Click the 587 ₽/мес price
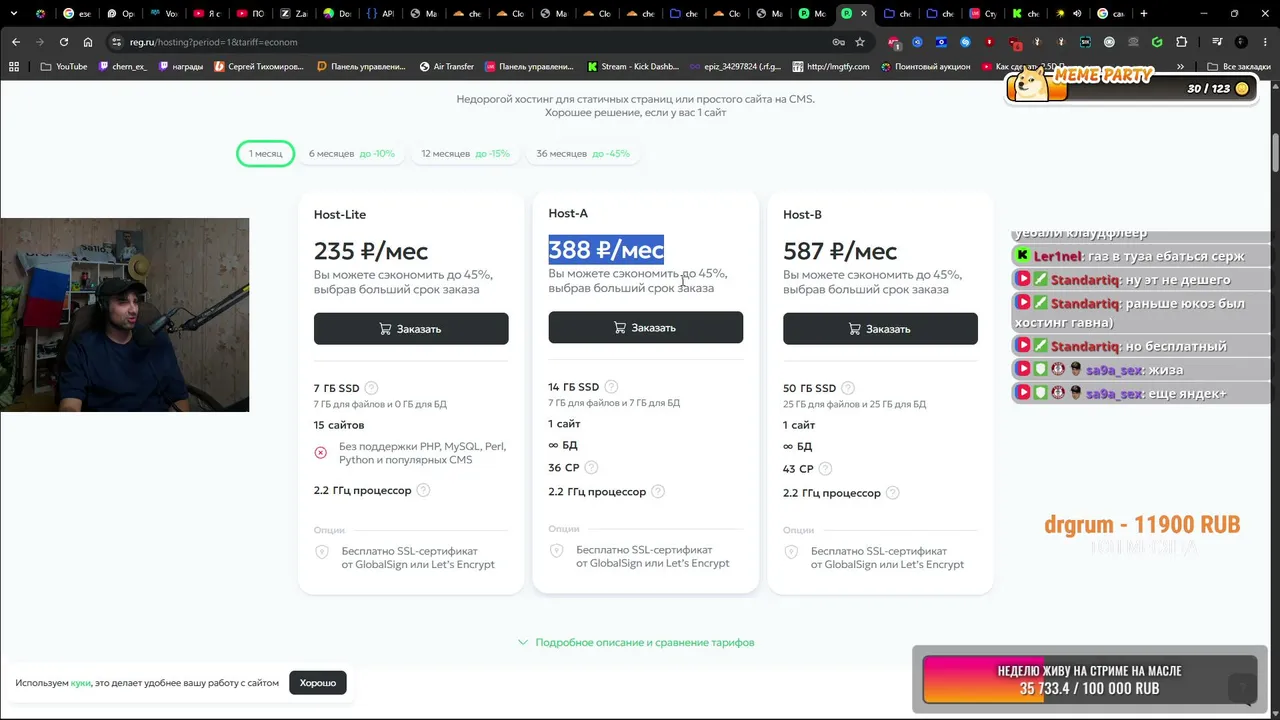 (x=840, y=251)
